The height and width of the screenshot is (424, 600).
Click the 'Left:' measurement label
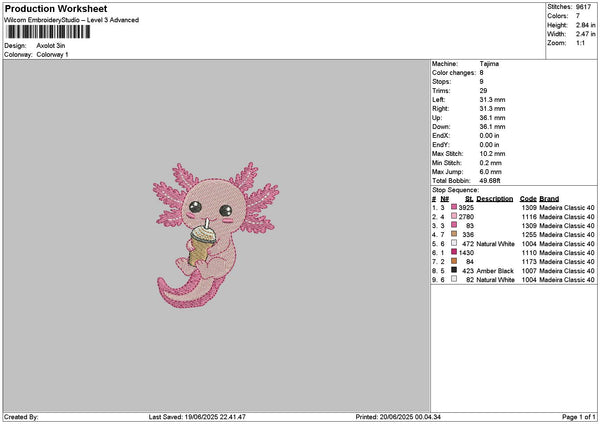[x=439, y=100]
